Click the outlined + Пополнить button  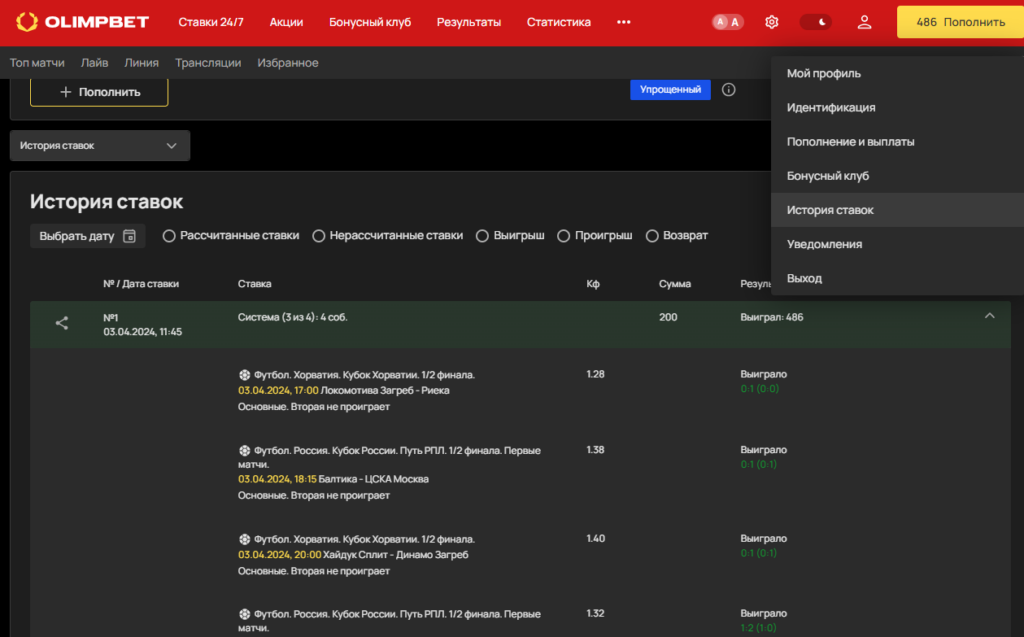tap(99, 92)
